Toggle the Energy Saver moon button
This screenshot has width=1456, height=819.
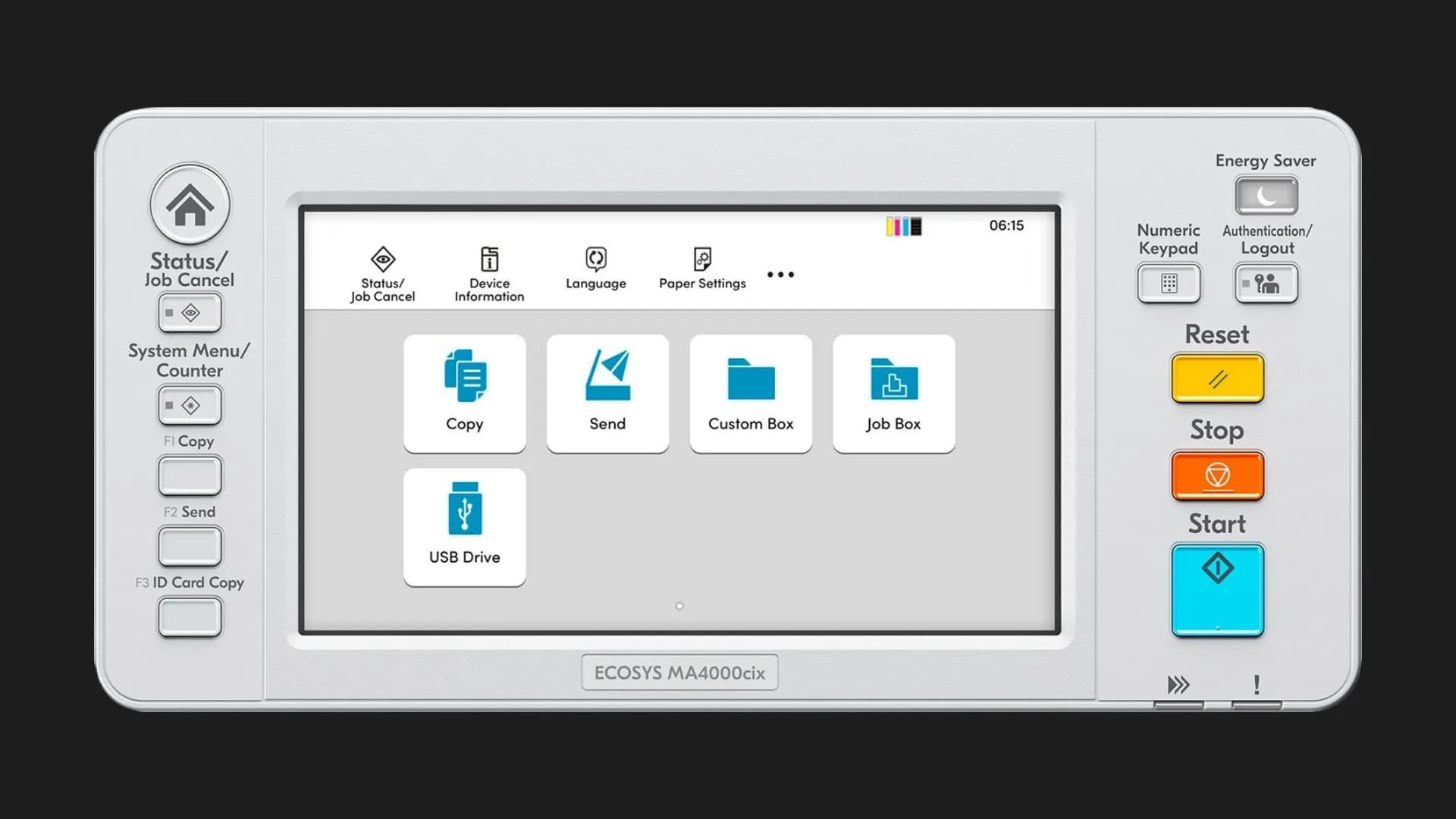1266,196
